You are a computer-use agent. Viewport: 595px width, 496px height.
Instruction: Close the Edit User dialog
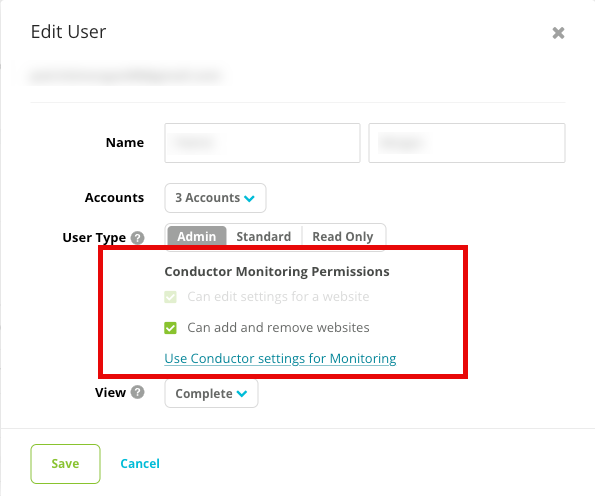[x=558, y=33]
